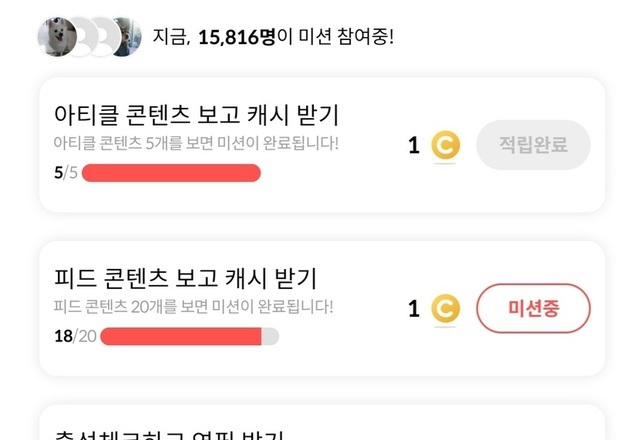This screenshot has height=440, width=640.
Task: Open the 아티클 콘텐츠 보고 캐시 받기 mission title
Action: [x=198, y=113]
